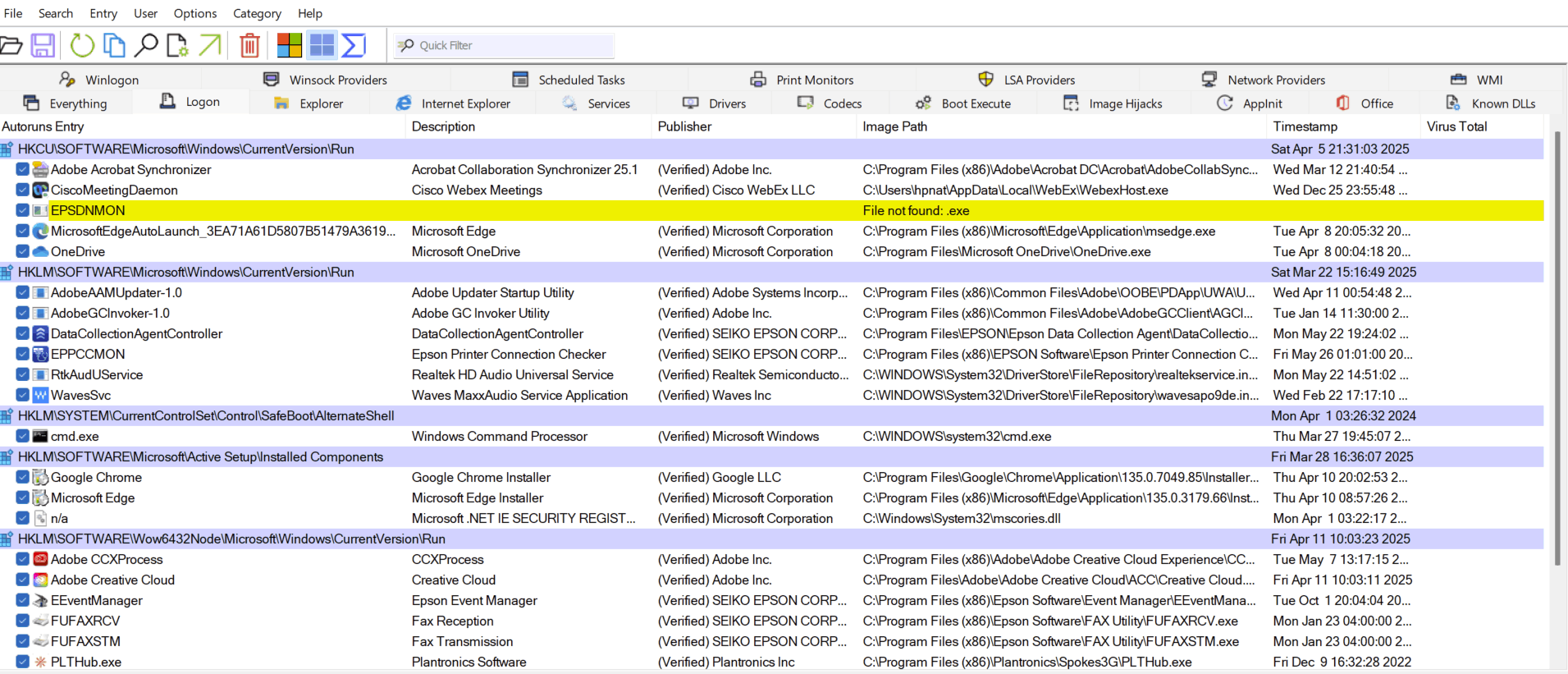Screen dimensions: 1568x674
Task: Click the WavesSvc entry icon
Action: pyautogui.click(x=40, y=396)
